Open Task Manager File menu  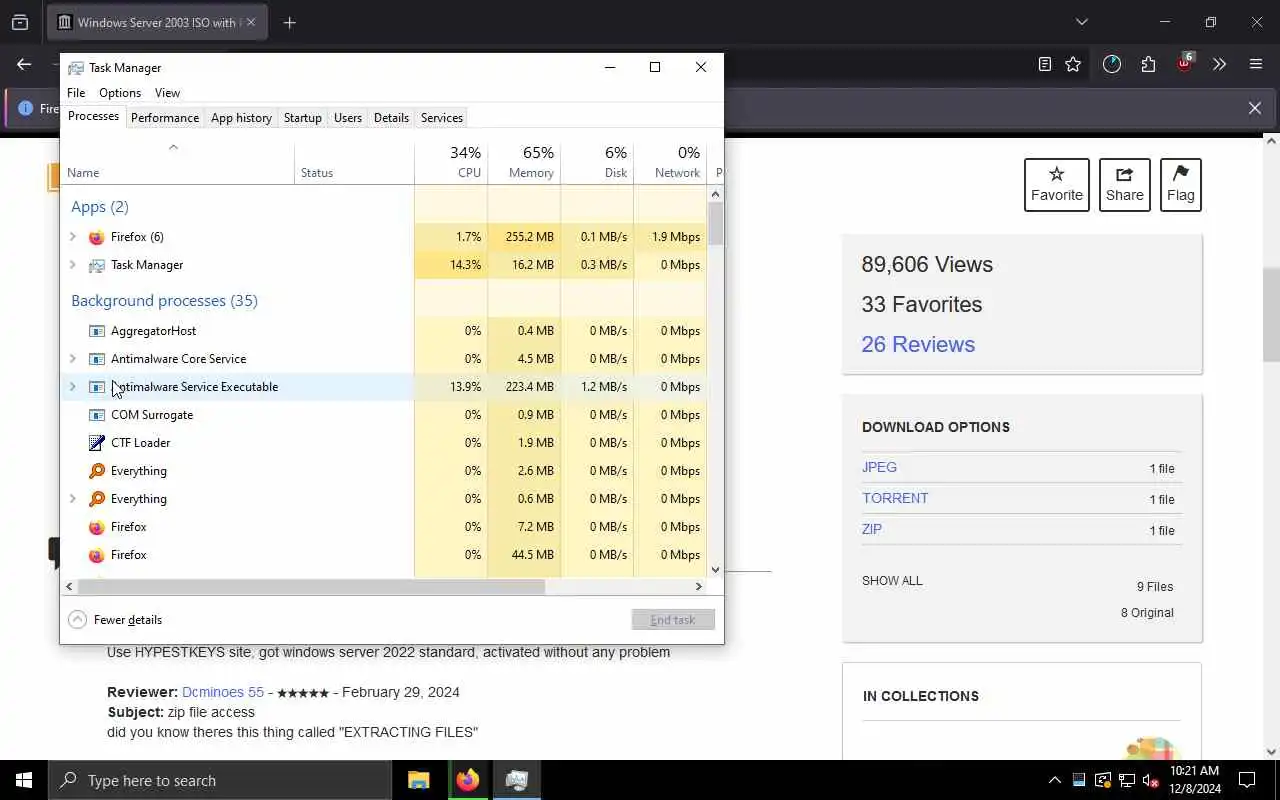coord(76,93)
